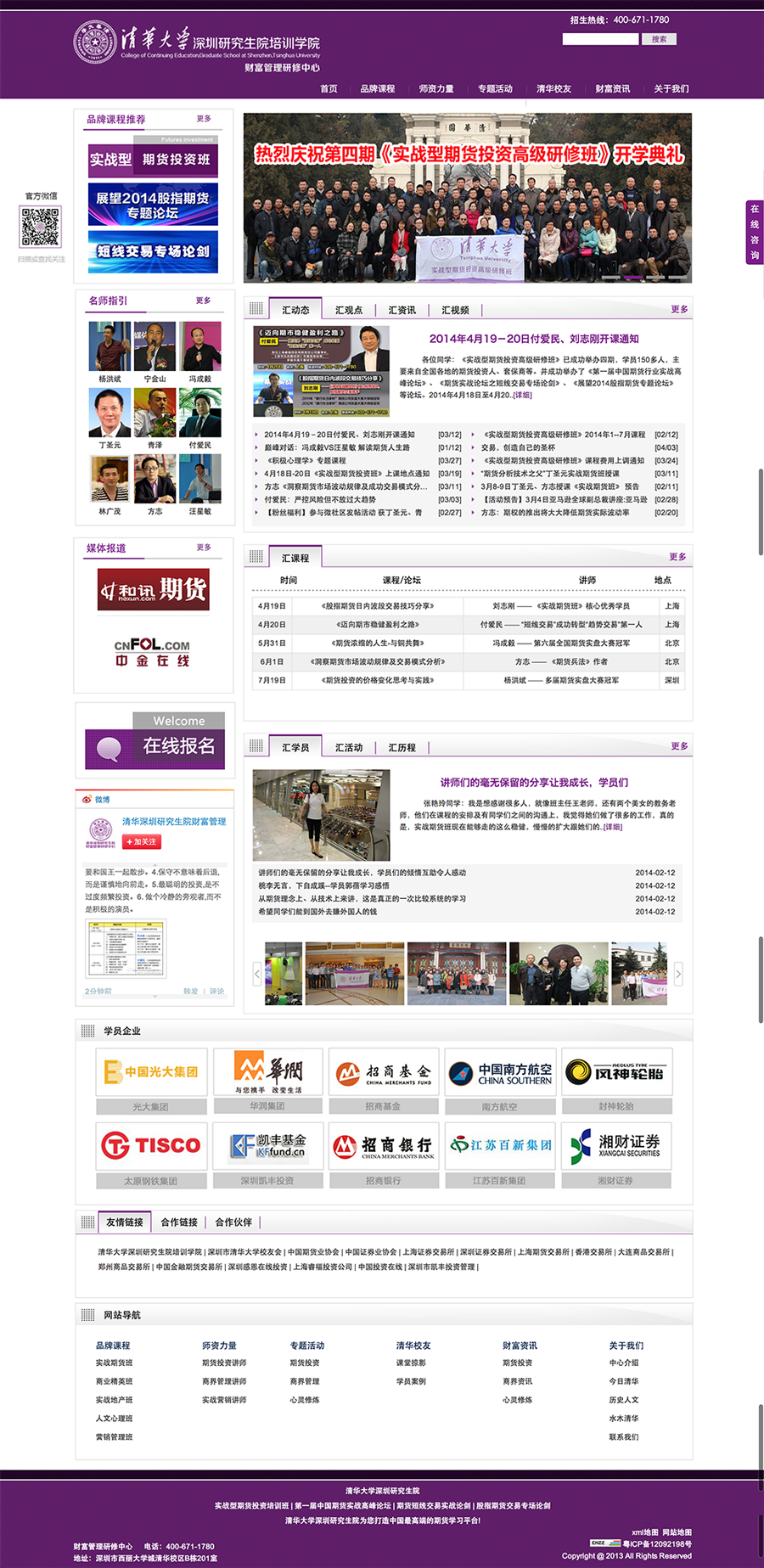Click the 网站地图 footer link
Viewport: 764px width, 1568px height.
[x=677, y=1531]
